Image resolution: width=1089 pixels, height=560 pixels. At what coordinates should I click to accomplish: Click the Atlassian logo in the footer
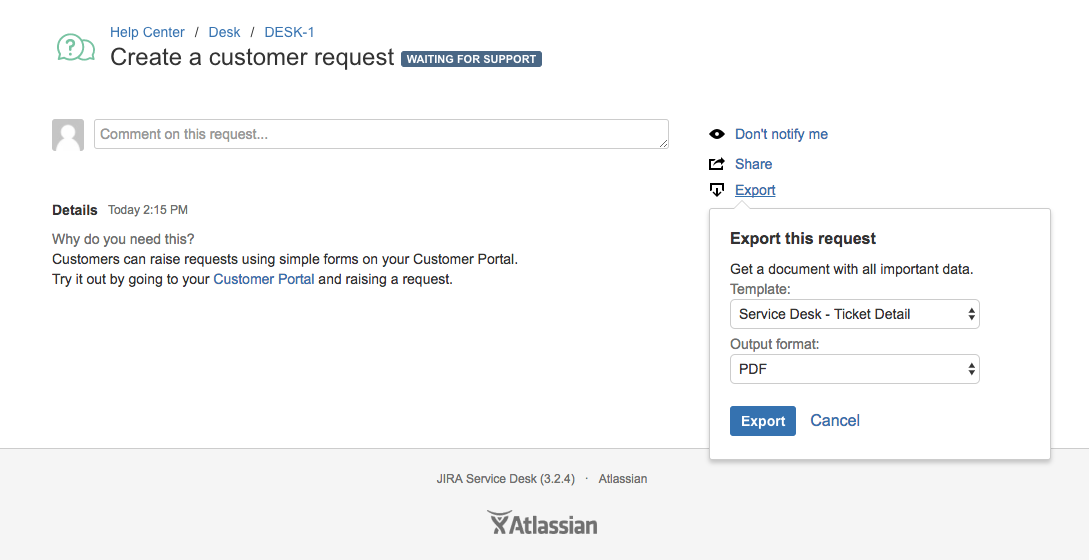(x=542, y=523)
